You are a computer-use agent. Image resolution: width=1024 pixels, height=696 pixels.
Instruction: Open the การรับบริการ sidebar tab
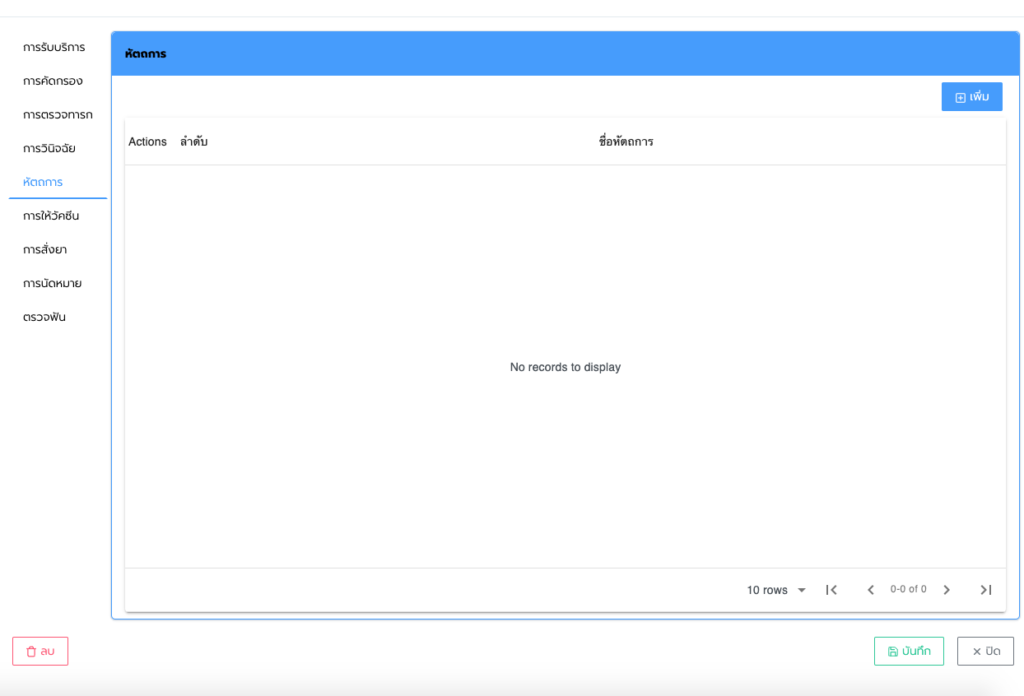(54, 47)
